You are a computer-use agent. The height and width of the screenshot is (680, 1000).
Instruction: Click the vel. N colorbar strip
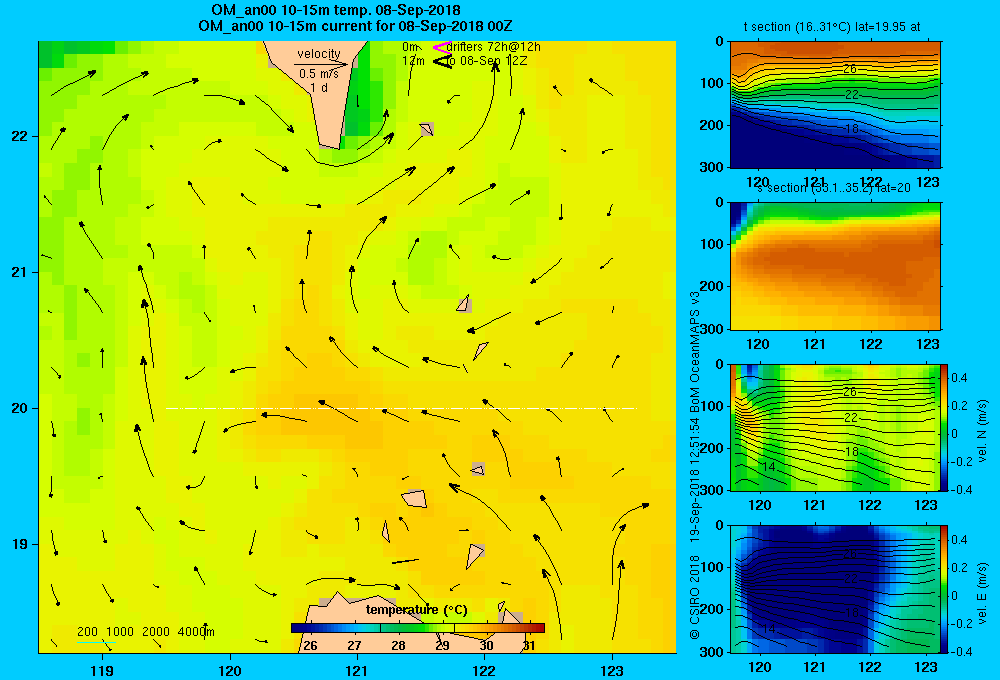[x=944, y=427]
